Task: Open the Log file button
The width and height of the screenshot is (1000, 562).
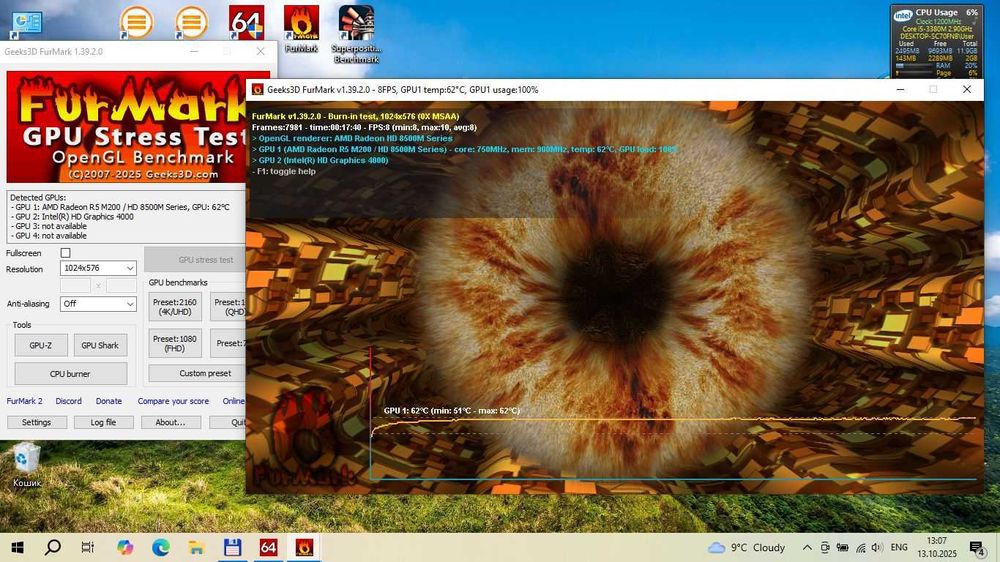Action: point(103,422)
